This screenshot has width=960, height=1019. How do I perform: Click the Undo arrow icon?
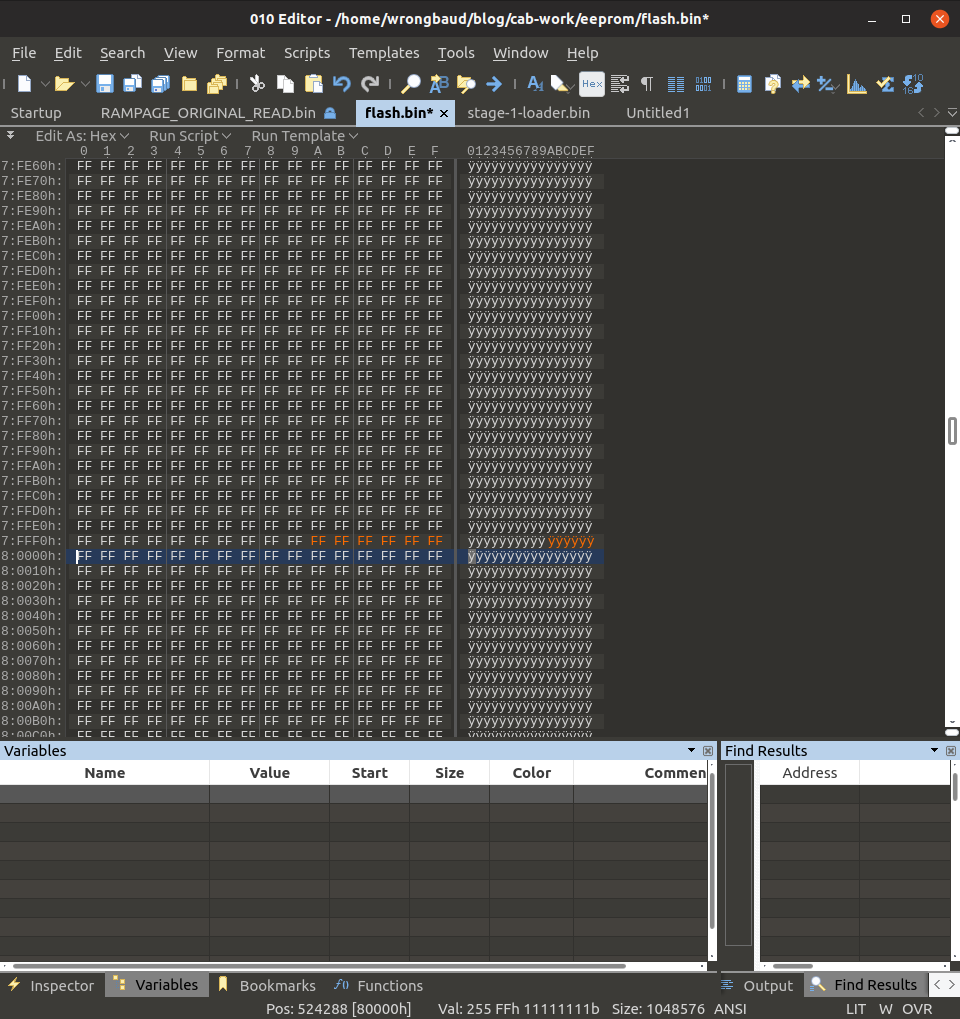[x=342, y=84]
